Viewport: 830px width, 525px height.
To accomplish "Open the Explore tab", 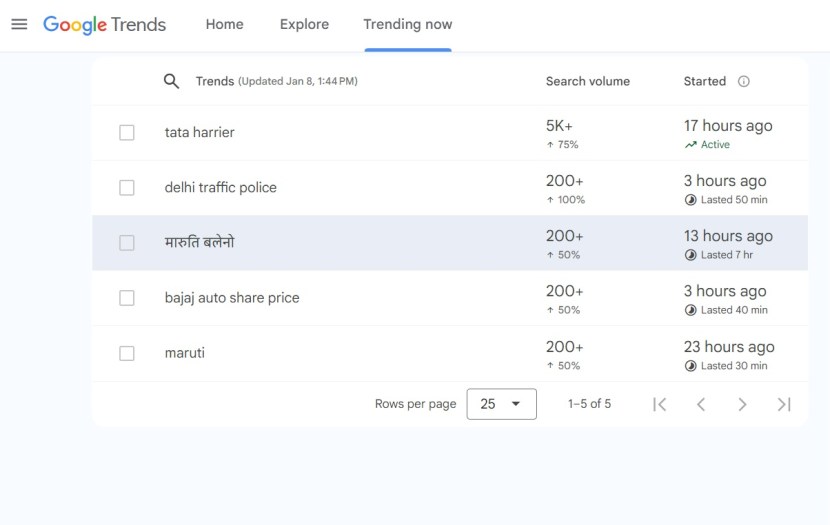I will click(304, 24).
